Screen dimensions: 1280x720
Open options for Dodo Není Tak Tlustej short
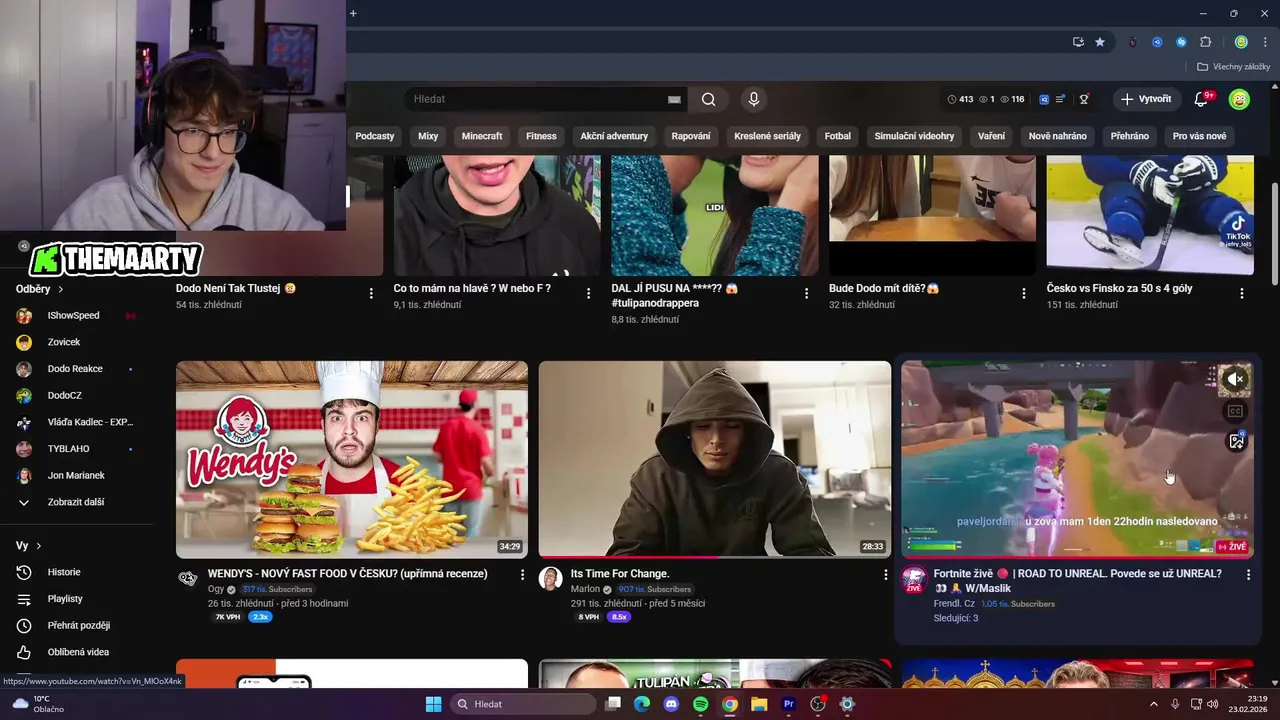coord(371,293)
